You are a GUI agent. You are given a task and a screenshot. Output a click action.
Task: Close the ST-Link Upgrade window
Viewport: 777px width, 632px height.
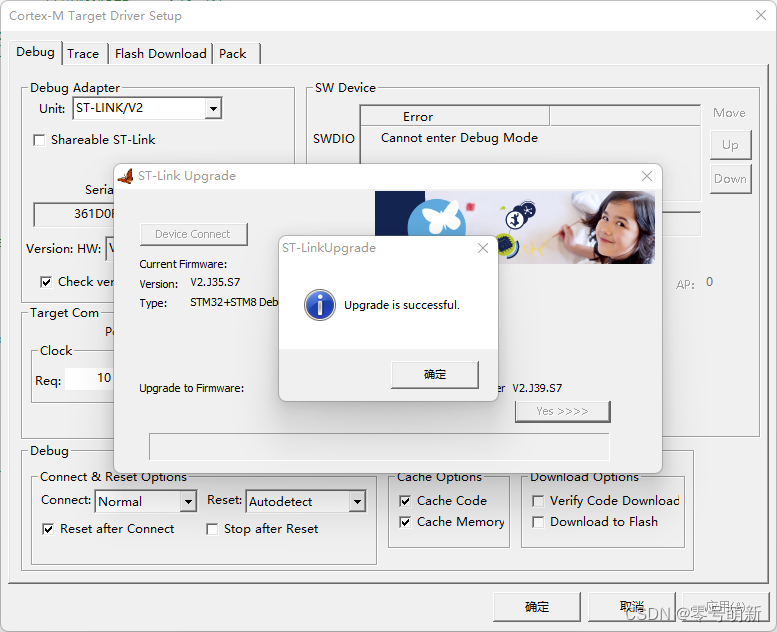647,176
